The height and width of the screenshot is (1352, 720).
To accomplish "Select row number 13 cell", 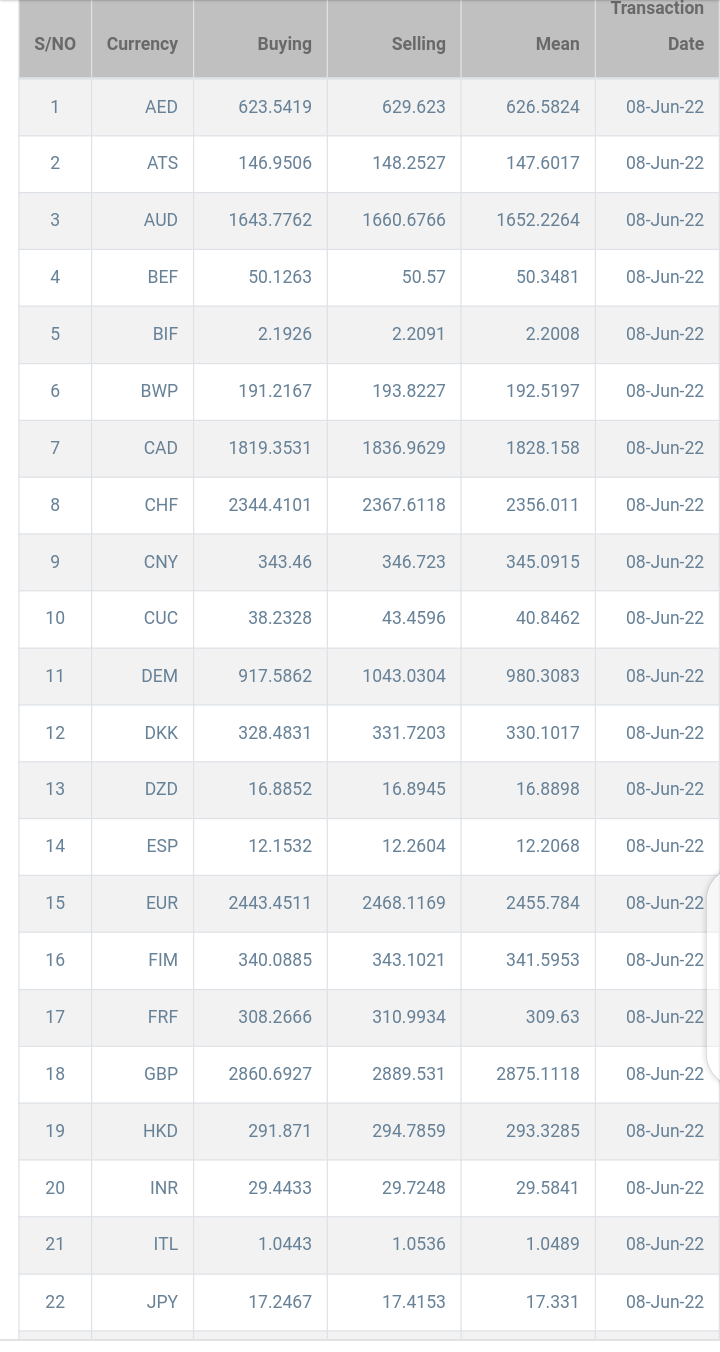I will 55,789.
